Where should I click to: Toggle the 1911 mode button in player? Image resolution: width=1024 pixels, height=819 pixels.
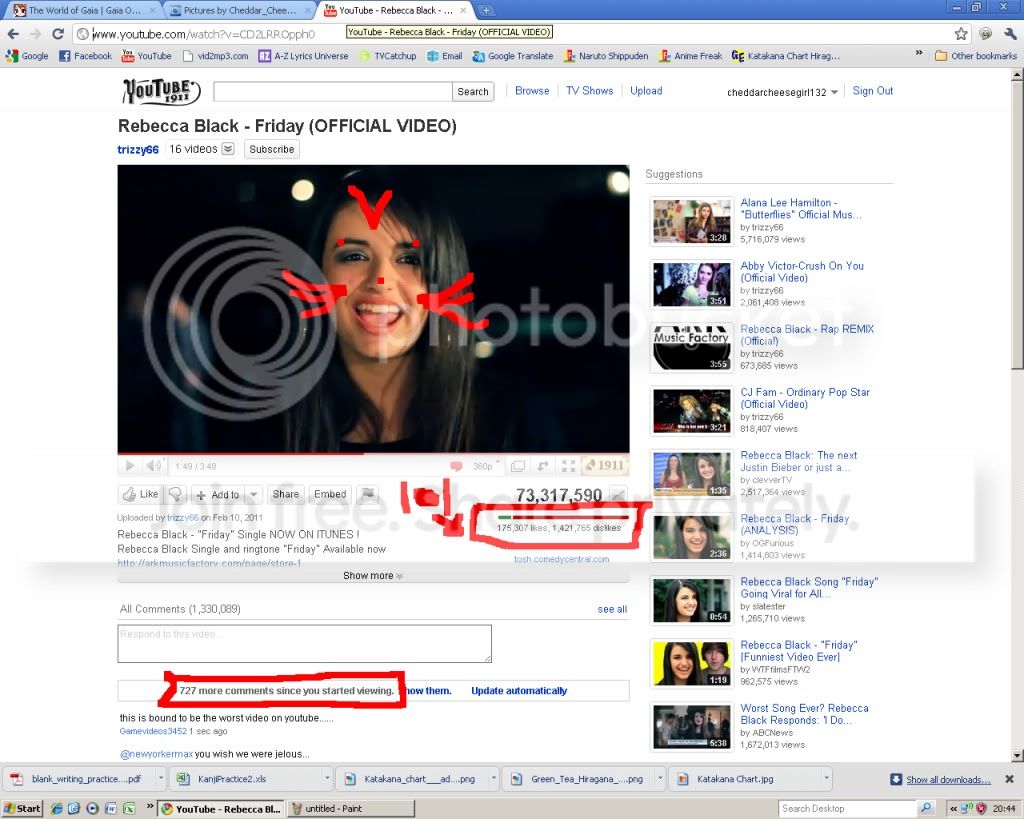(x=604, y=465)
